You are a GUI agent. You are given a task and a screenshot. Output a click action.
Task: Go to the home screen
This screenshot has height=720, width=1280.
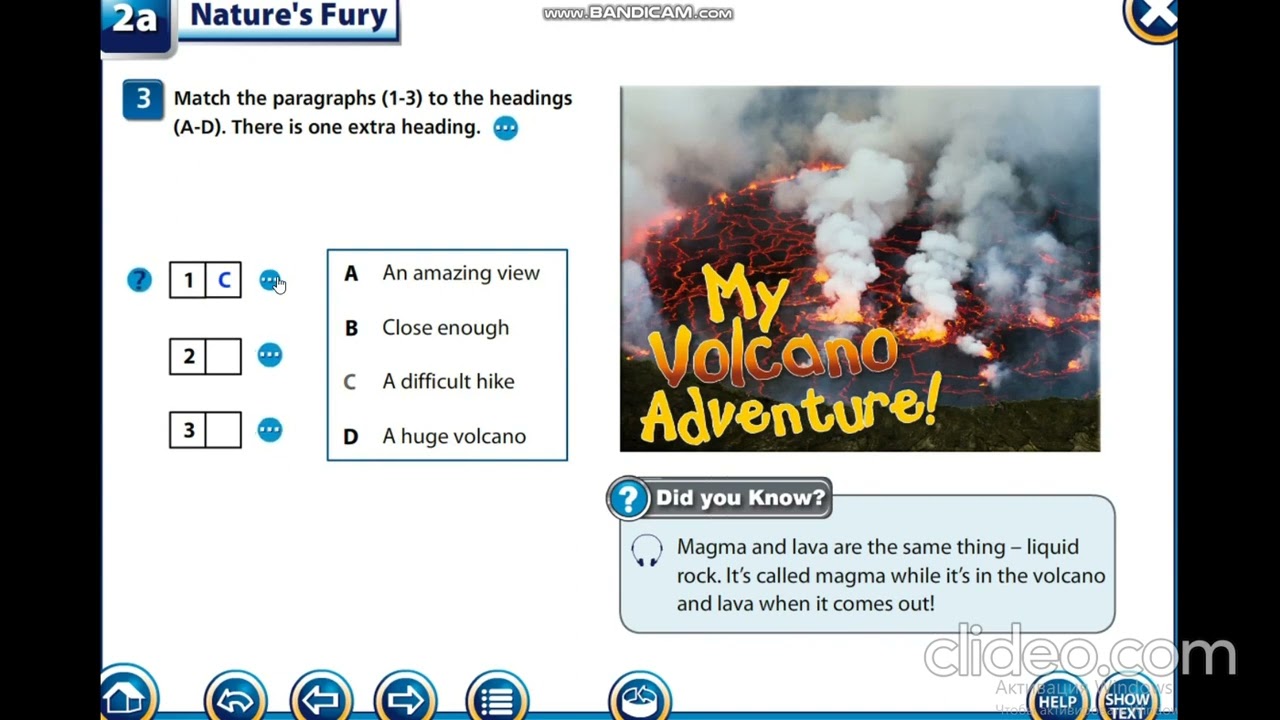coord(128,693)
